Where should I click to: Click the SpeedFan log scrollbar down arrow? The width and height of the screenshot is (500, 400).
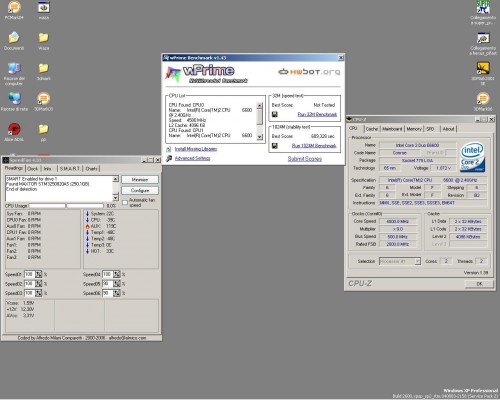(x=116, y=198)
